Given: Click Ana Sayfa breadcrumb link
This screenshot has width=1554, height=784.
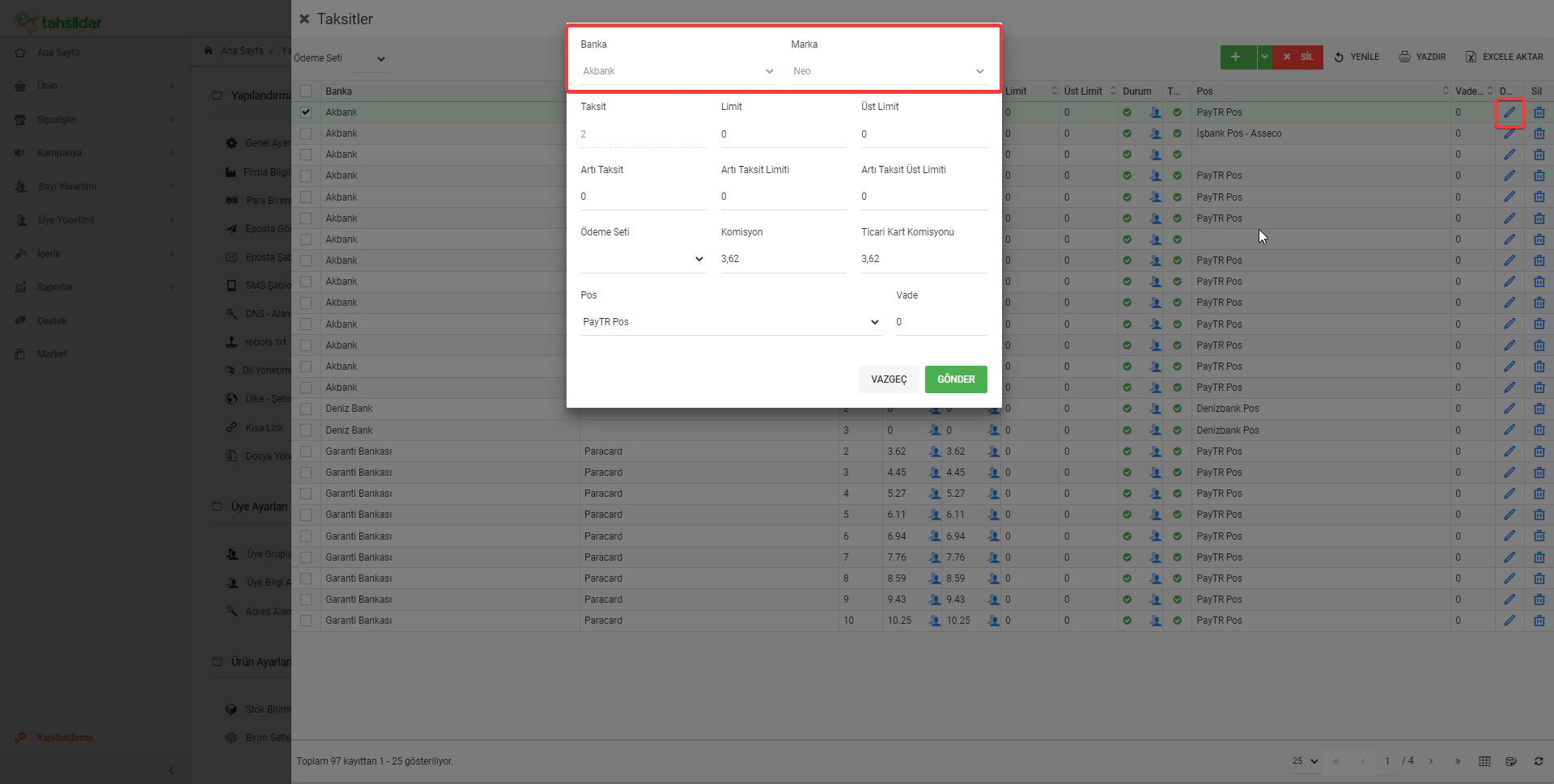Looking at the screenshot, I should pyautogui.click(x=242, y=51).
